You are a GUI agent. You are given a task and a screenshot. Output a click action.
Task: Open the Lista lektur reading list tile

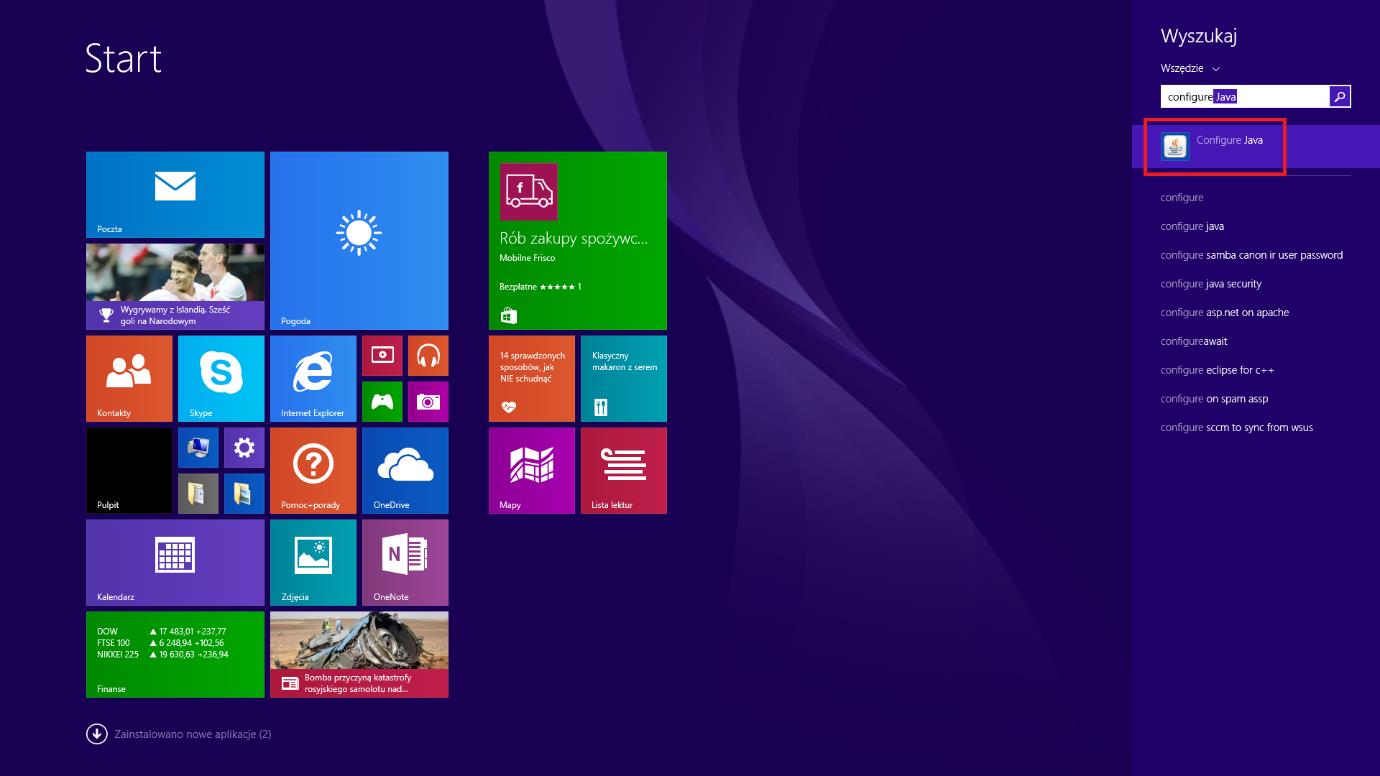pyautogui.click(x=624, y=471)
